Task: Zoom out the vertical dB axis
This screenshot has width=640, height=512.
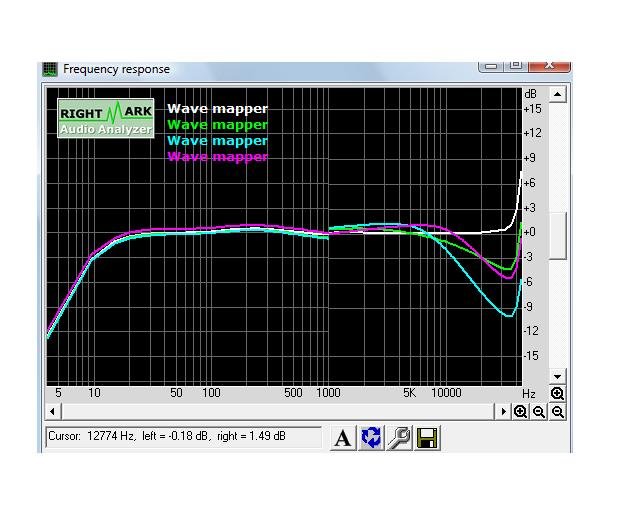Action: click(558, 412)
